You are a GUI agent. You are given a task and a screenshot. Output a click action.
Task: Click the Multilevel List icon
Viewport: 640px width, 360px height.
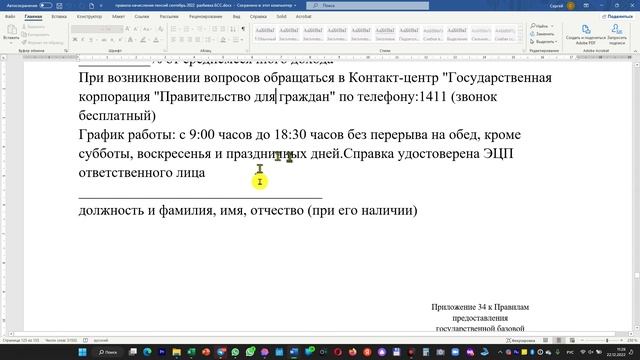coord(200,29)
